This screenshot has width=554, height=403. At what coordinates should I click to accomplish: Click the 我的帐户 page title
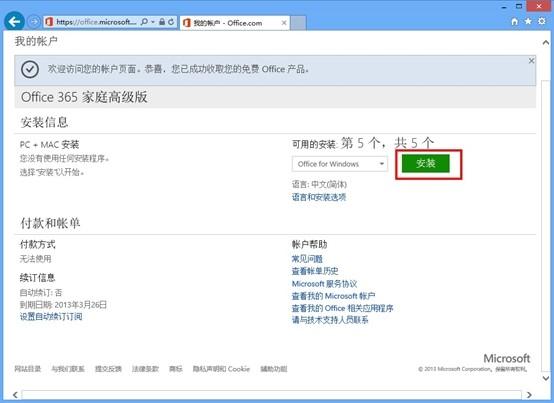tap(36, 41)
